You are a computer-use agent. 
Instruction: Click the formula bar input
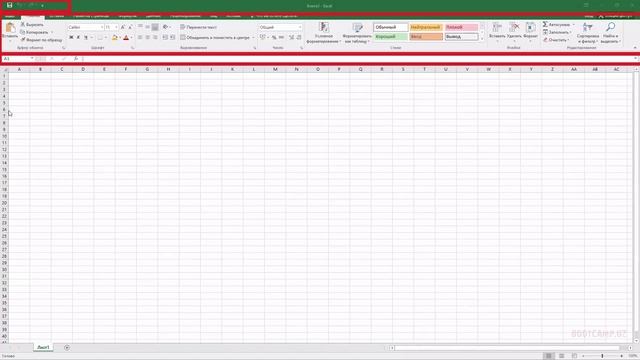pos(358,59)
